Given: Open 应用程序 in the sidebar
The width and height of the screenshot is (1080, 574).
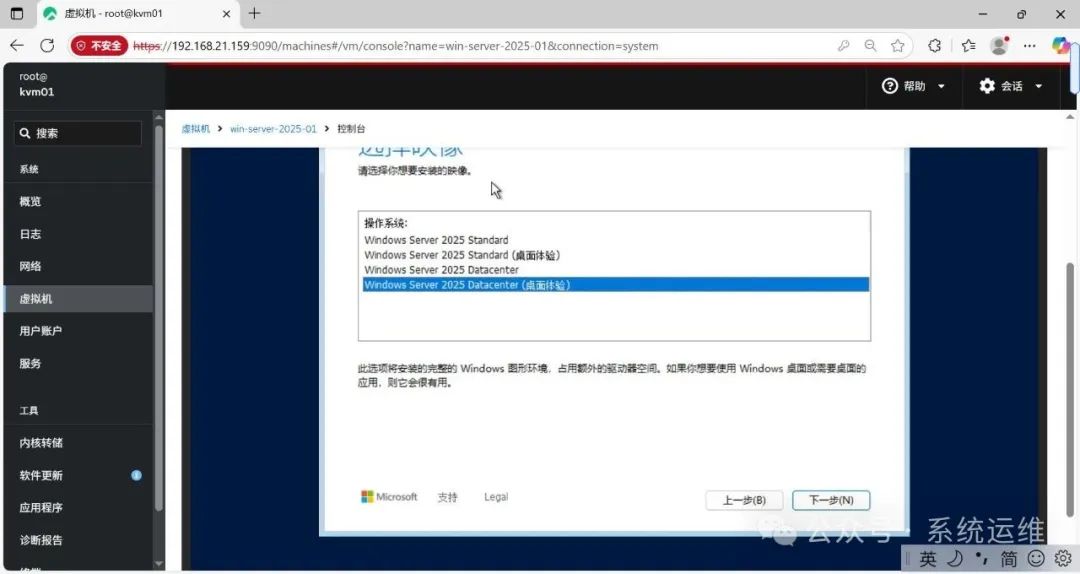Looking at the screenshot, I should click(78, 508).
